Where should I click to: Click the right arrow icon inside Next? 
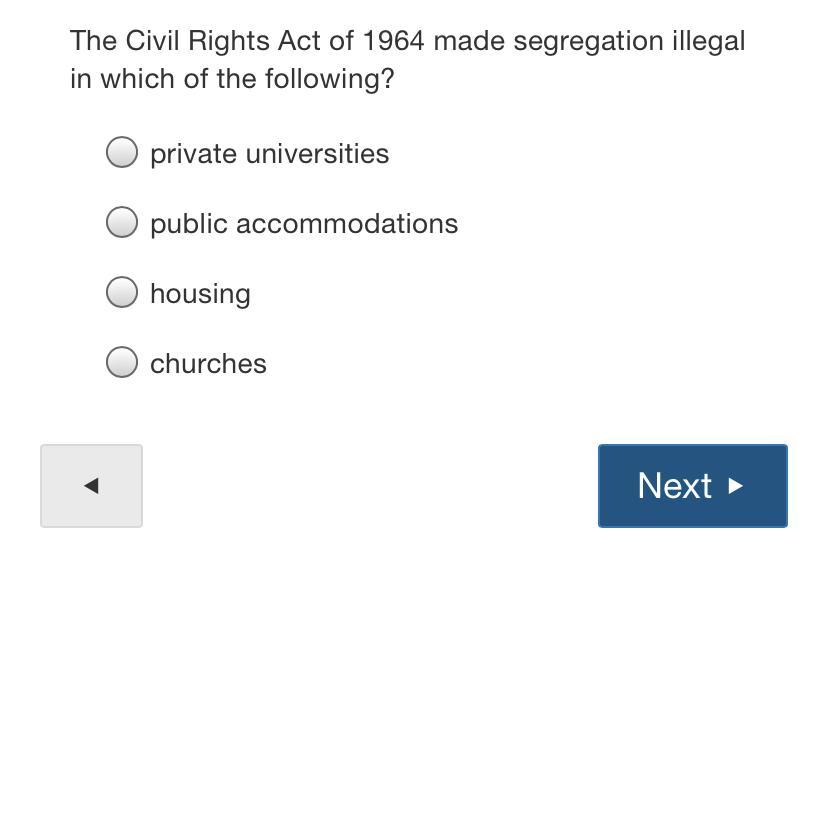coord(736,486)
